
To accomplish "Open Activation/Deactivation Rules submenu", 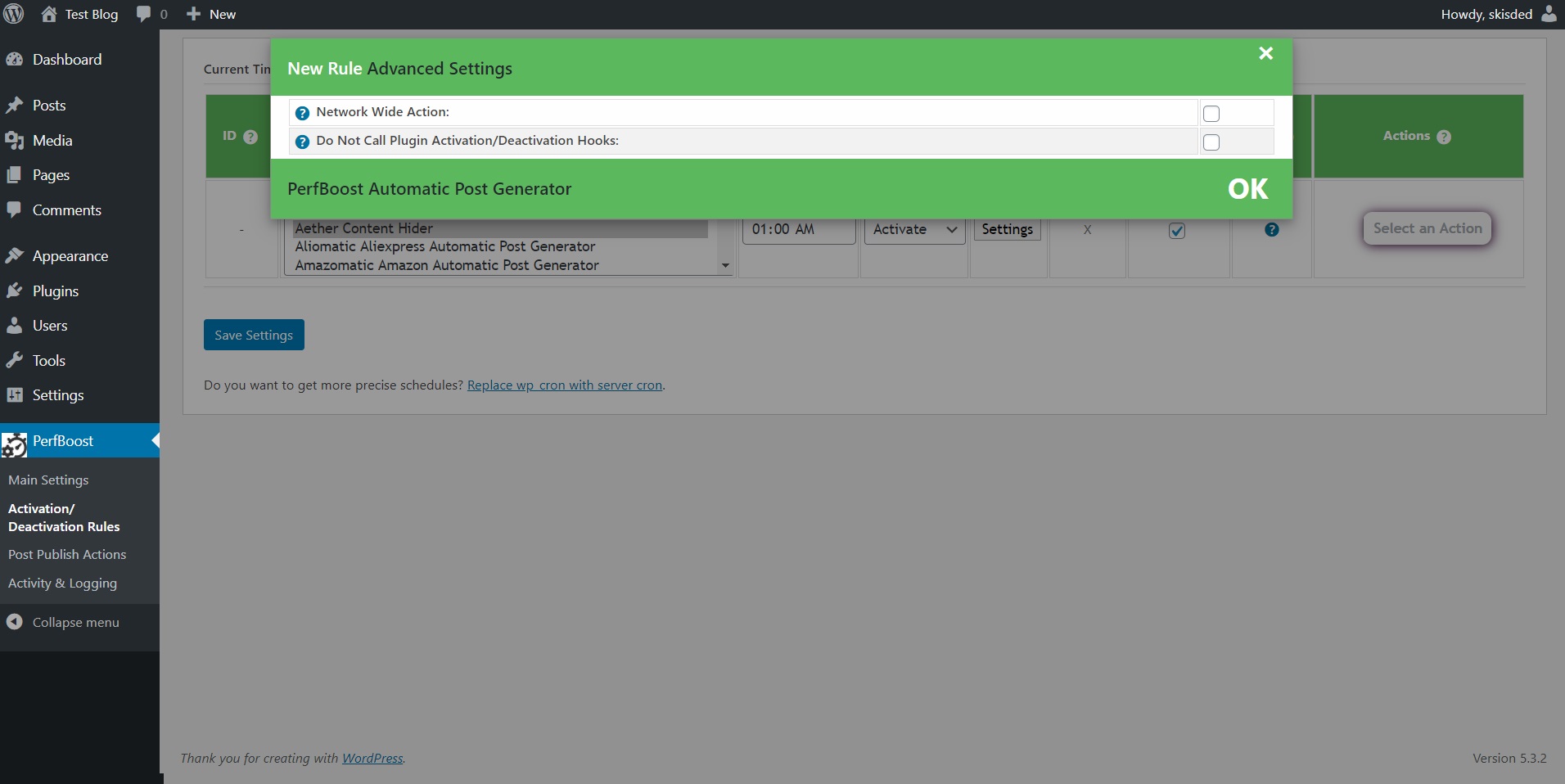I will [64, 518].
